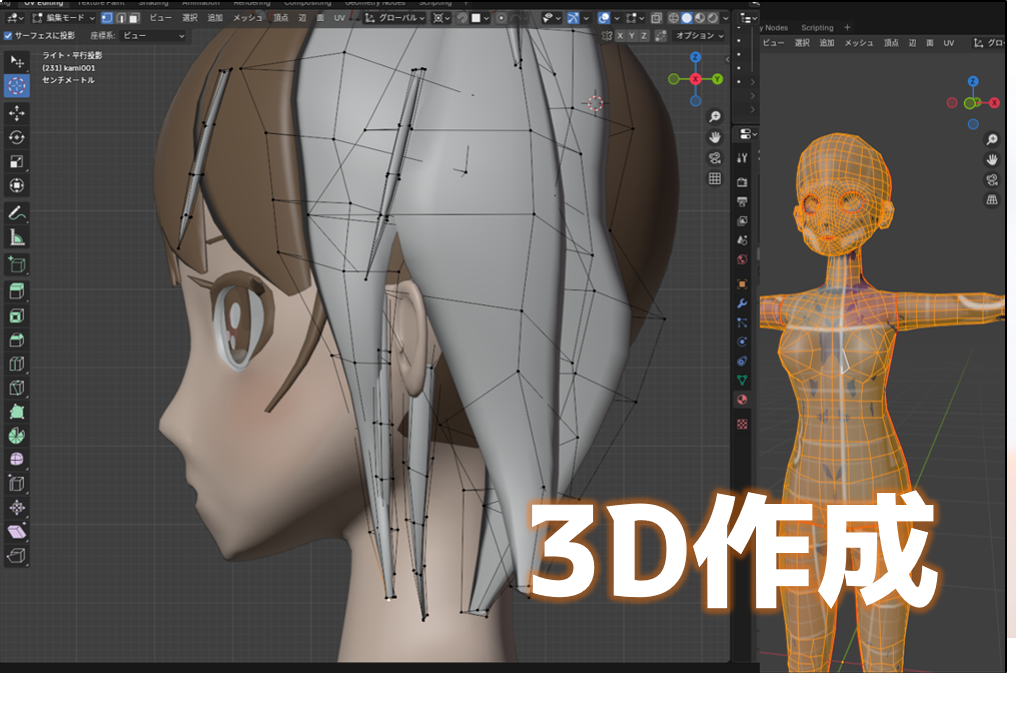Click the zoom magnifier in left viewport
Image resolution: width=1025 pixels, height=714 pixels.
tap(715, 117)
